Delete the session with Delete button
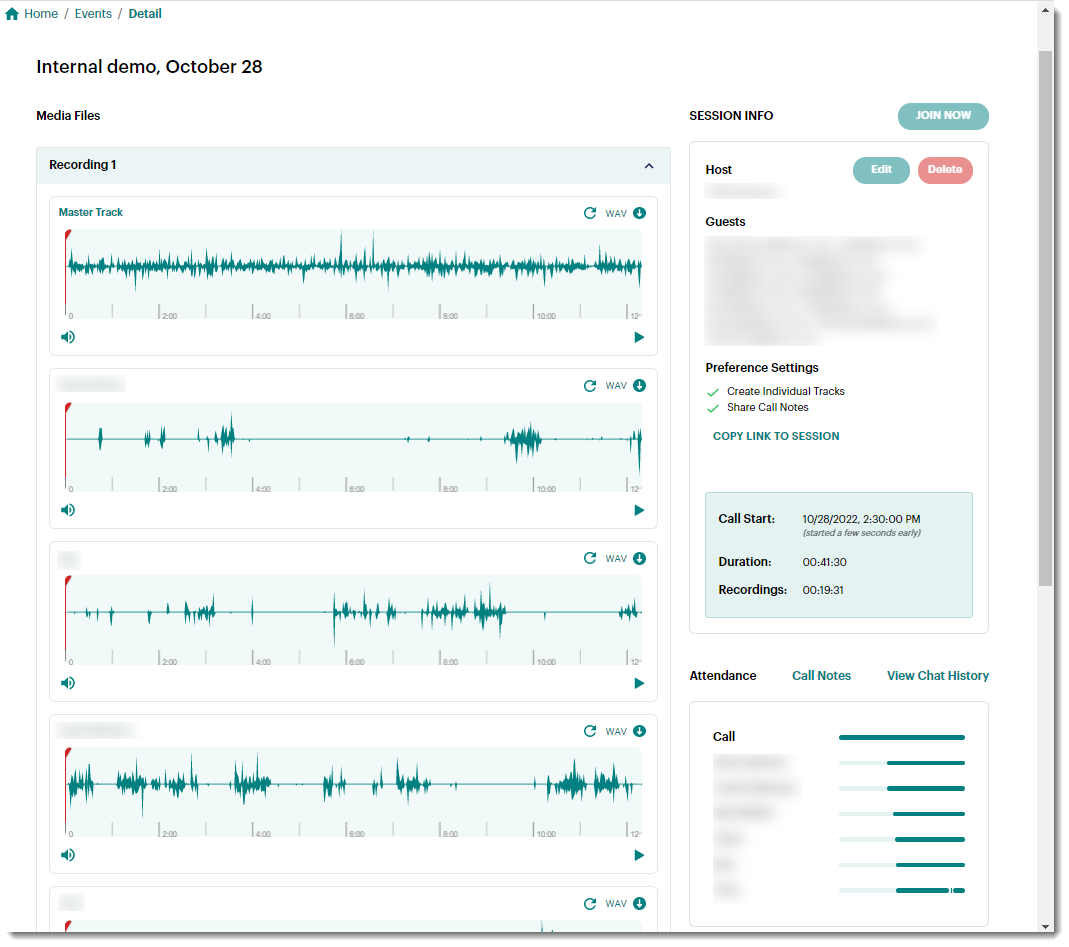The height and width of the screenshot is (947, 1069). click(x=945, y=170)
